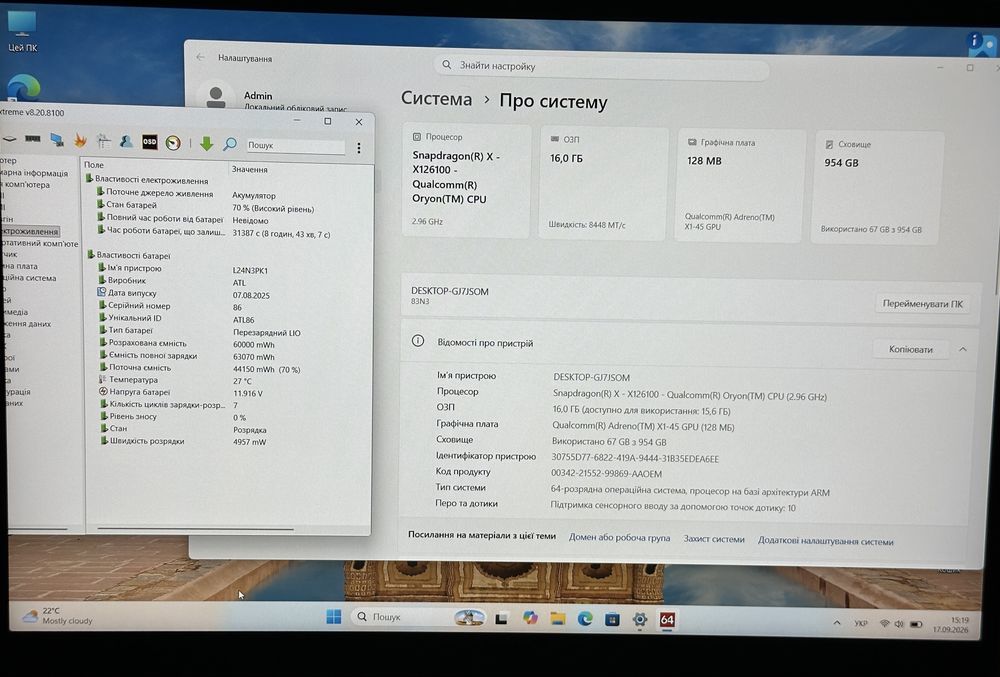Click the AIDA64 horizontal scrollbar under the list

[x=196, y=528]
